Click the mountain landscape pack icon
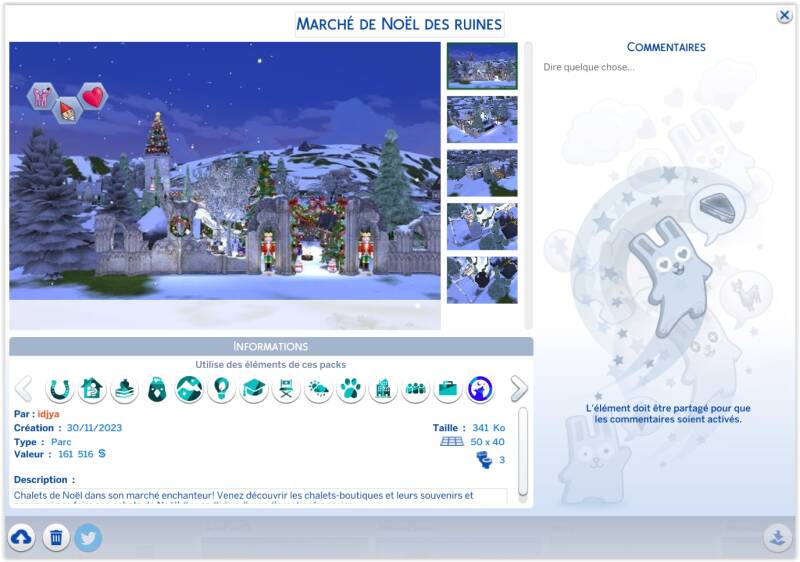 (x=189, y=390)
